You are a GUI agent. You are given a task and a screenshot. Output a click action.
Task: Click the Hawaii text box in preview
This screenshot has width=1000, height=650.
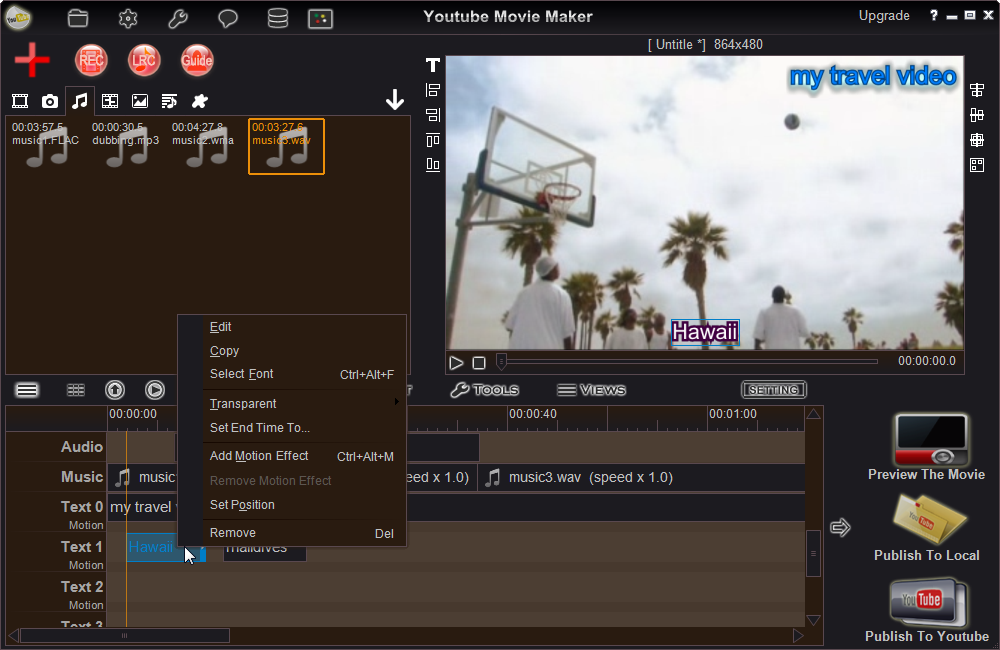point(705,332)
